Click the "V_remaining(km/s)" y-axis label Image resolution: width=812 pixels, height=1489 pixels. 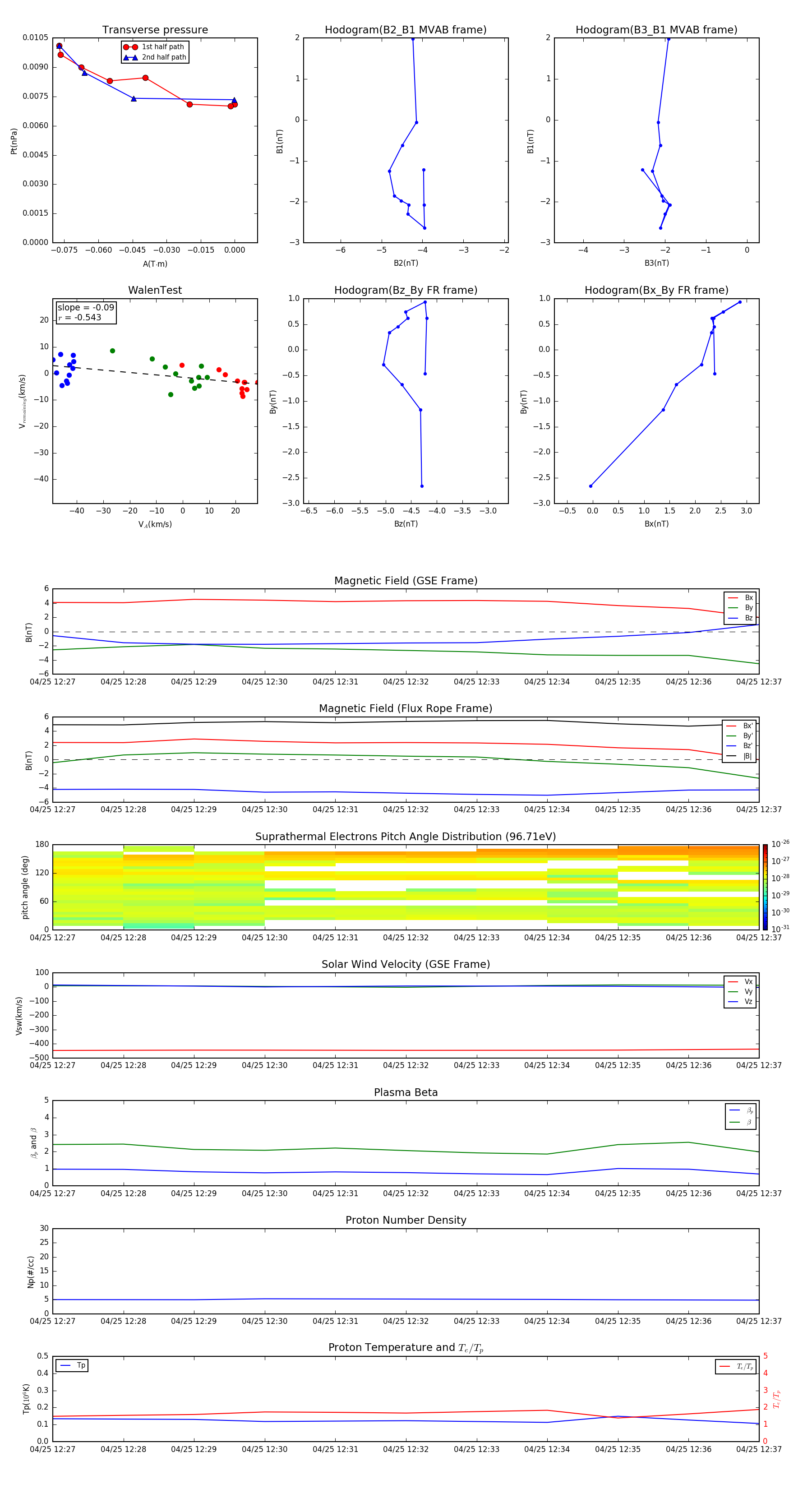(22, 401)
